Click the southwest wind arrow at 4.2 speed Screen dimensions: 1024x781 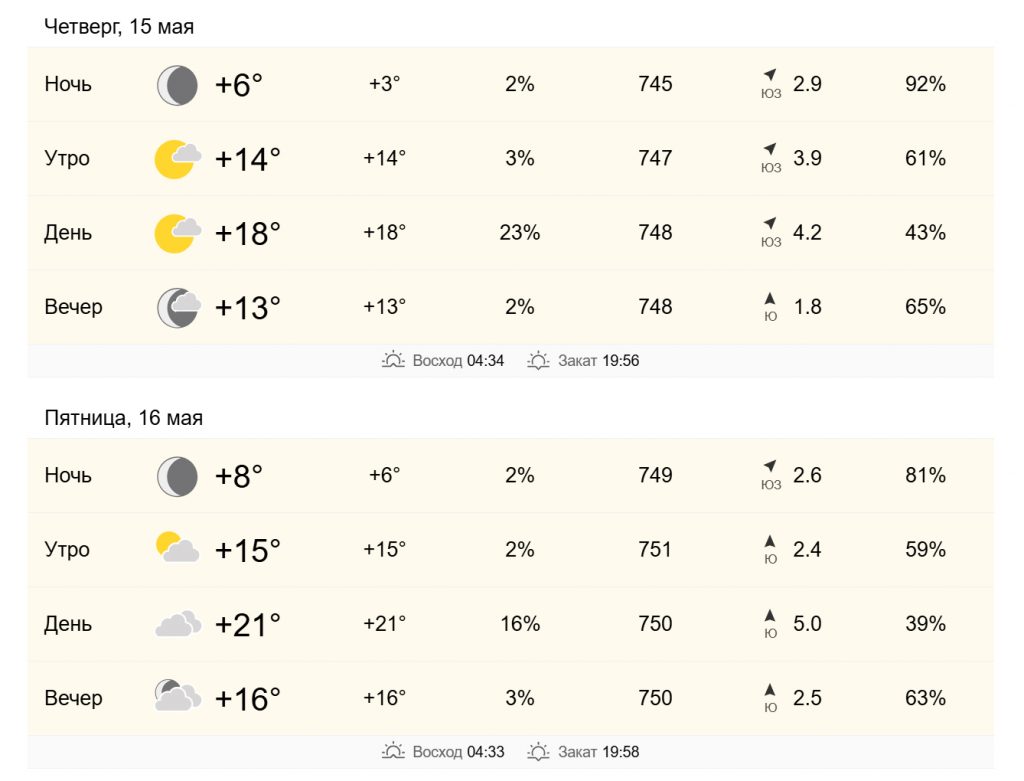[771, 223]
